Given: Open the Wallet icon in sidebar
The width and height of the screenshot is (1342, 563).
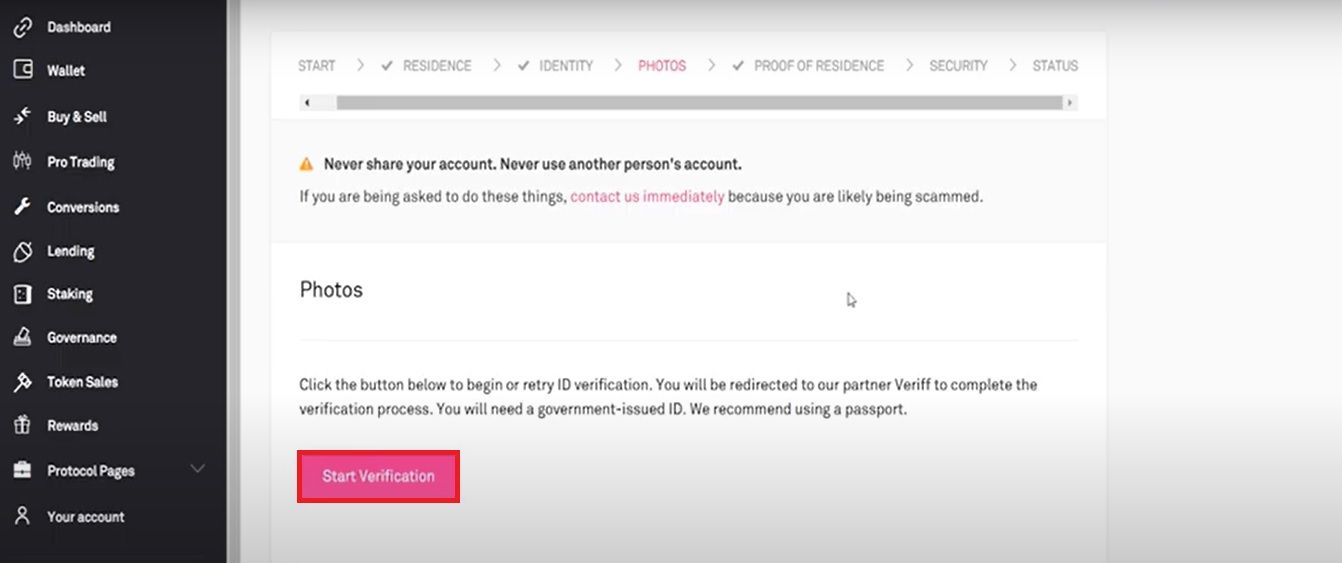Looking at the screenshot, I should (22, 70).
